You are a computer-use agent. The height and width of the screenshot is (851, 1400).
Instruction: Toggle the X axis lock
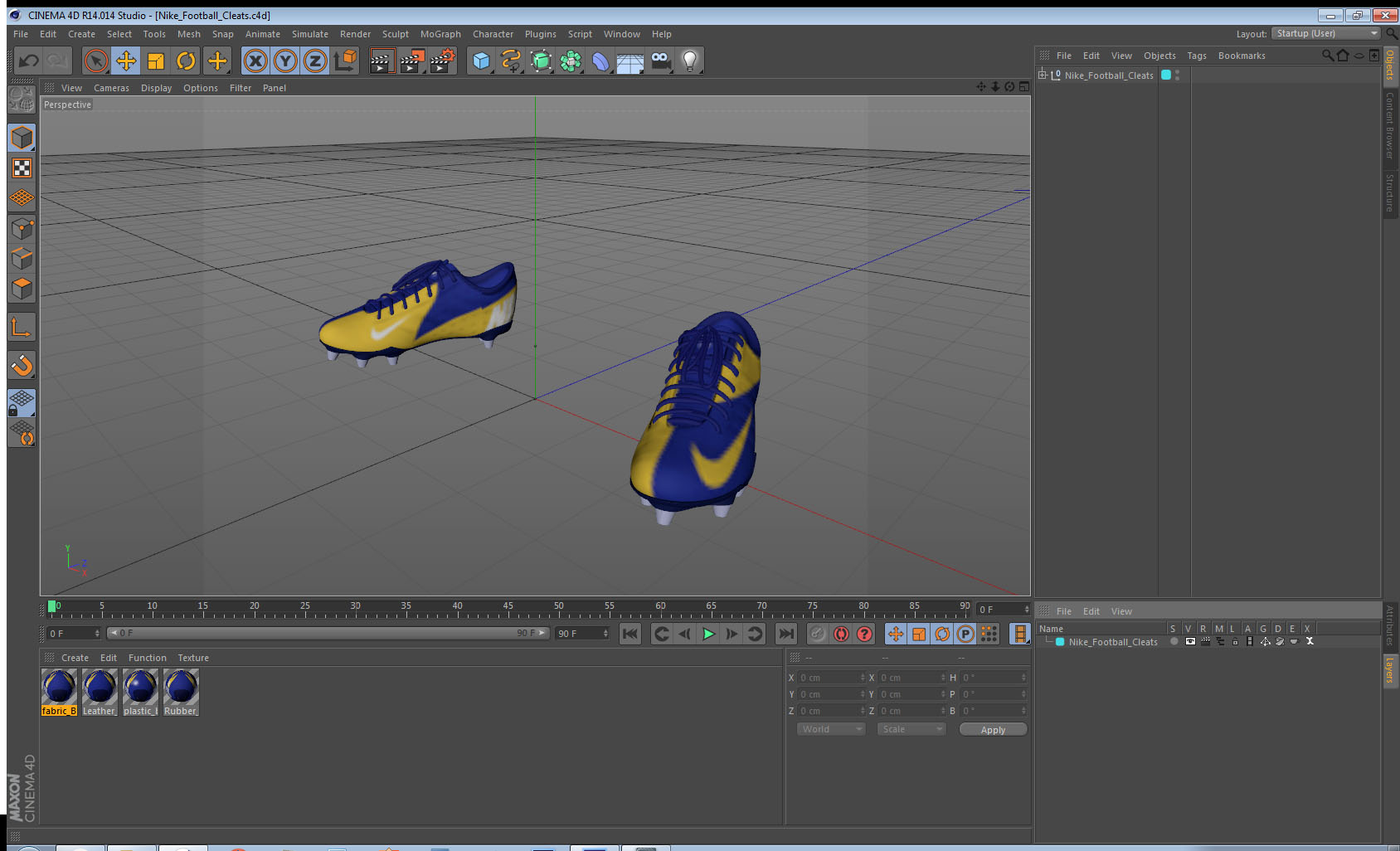point(255,61)
